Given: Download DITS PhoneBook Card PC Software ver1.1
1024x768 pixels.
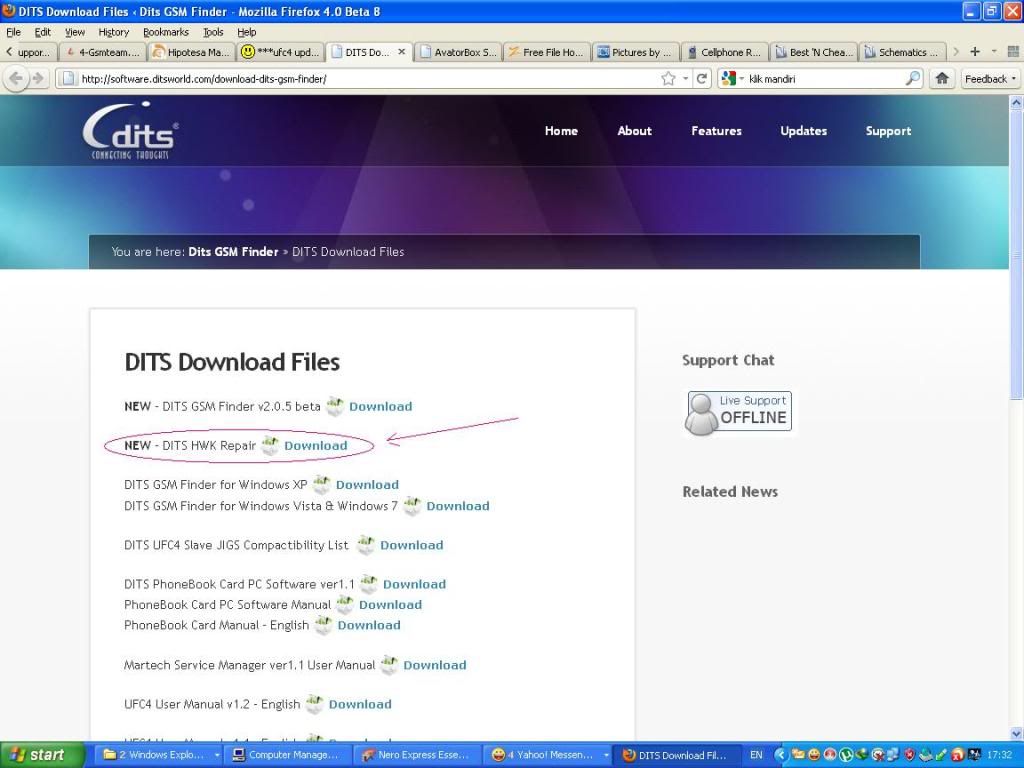Looking at the screenshot, I should (x=414, y=584).
